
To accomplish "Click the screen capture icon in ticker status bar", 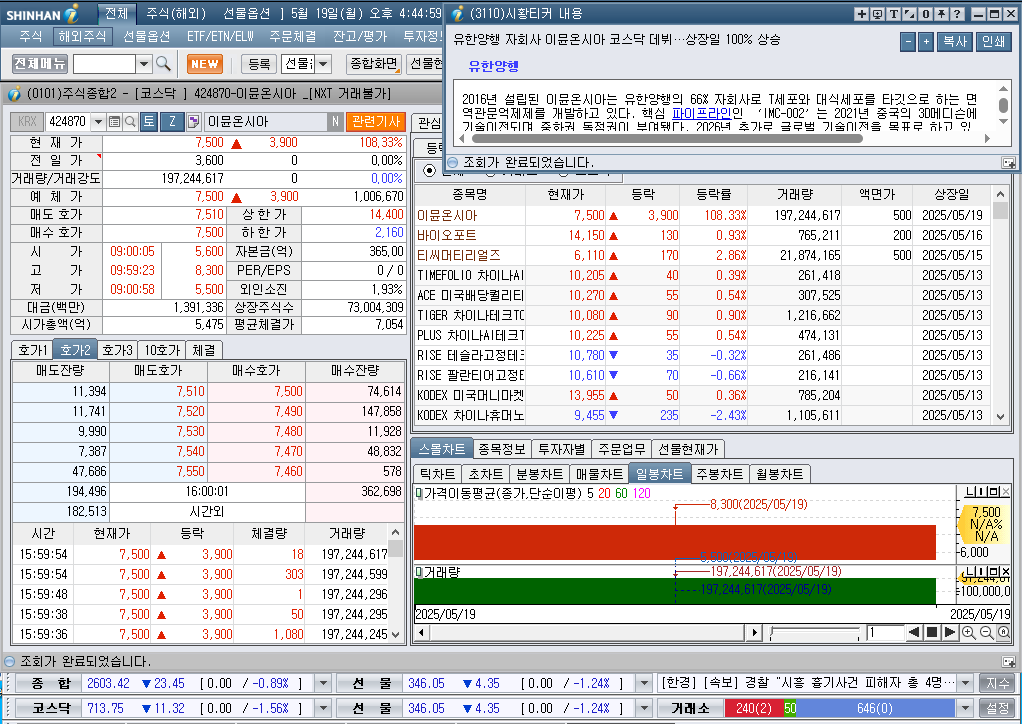I will pos(1008,162).
